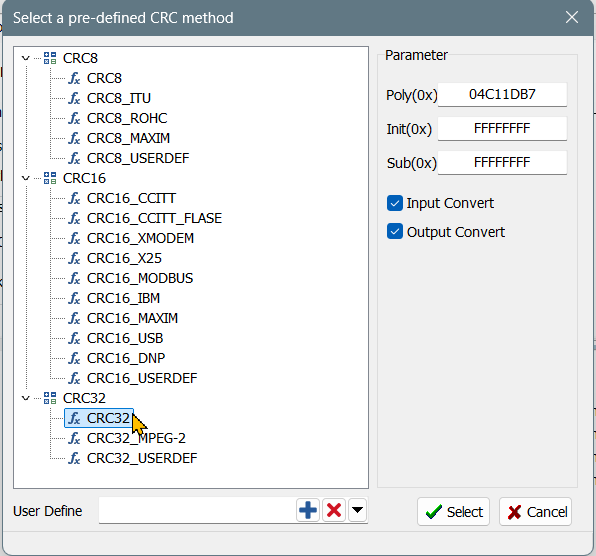Select the CRC8_ITU text row
Screen dimensions: 596x556
click(x=119, y=98)
